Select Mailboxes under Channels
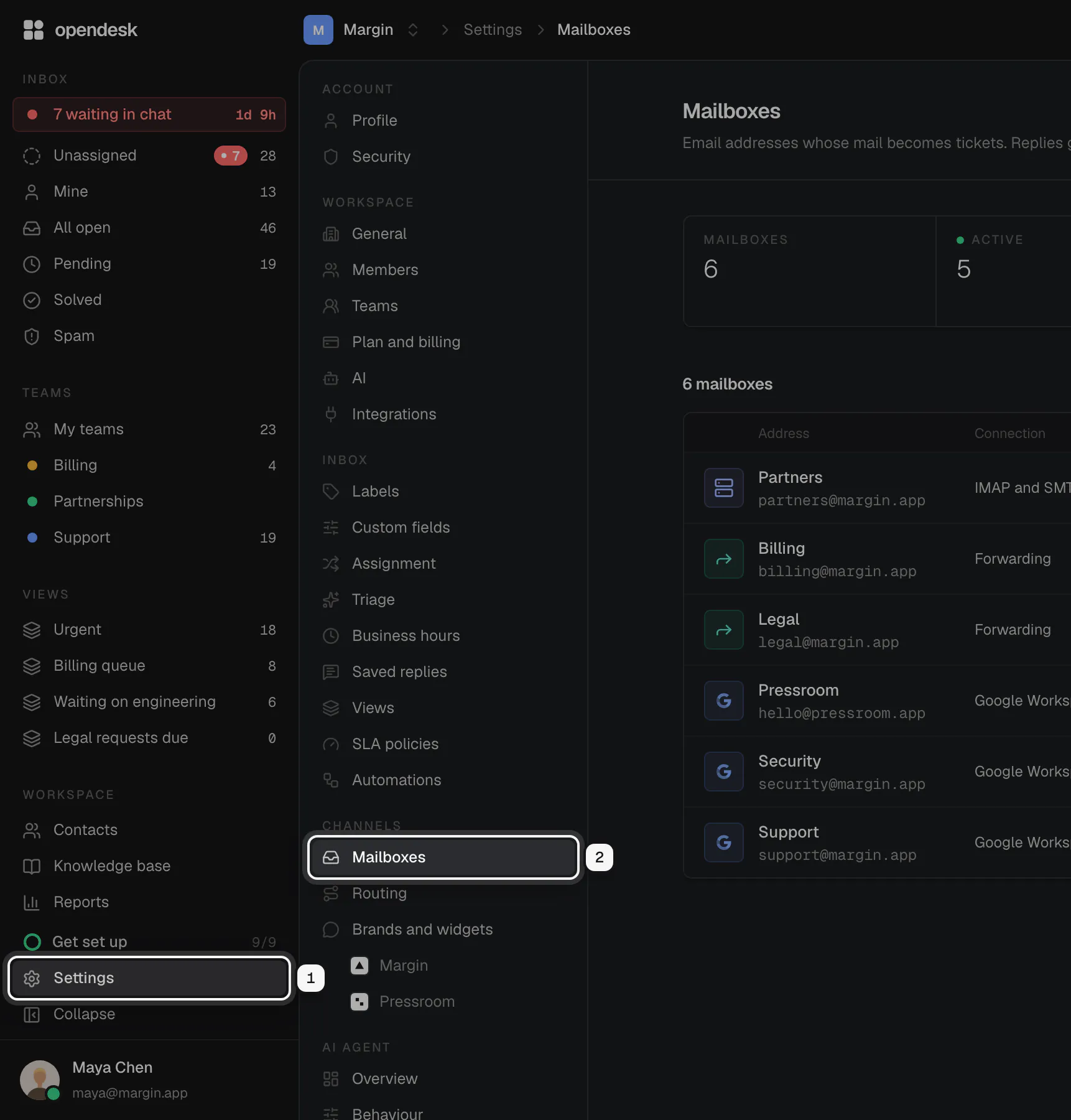Viewport: 1071px width, 1120px height. point(443,857)
